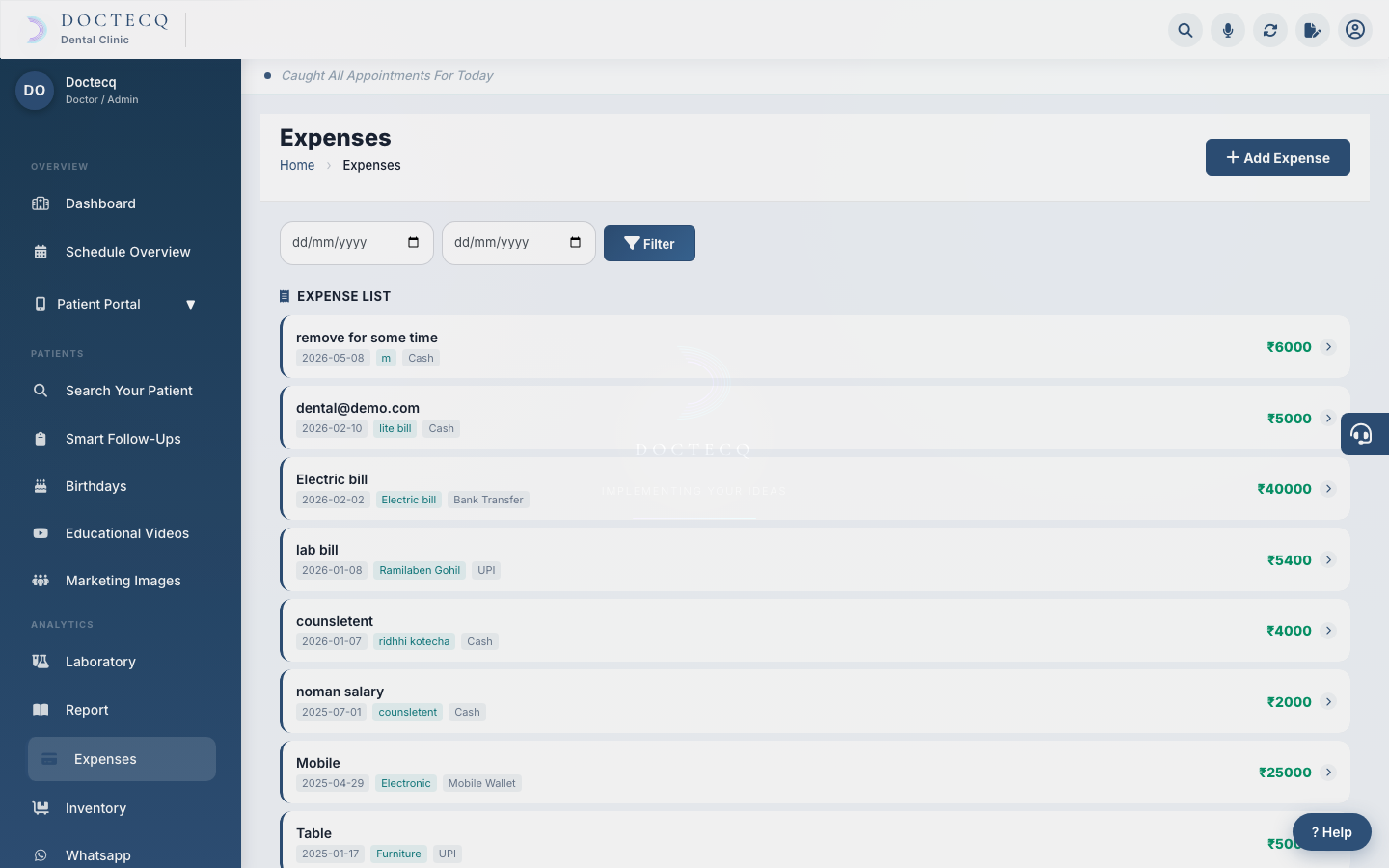Click the Doctecq logo

(95, 29)
